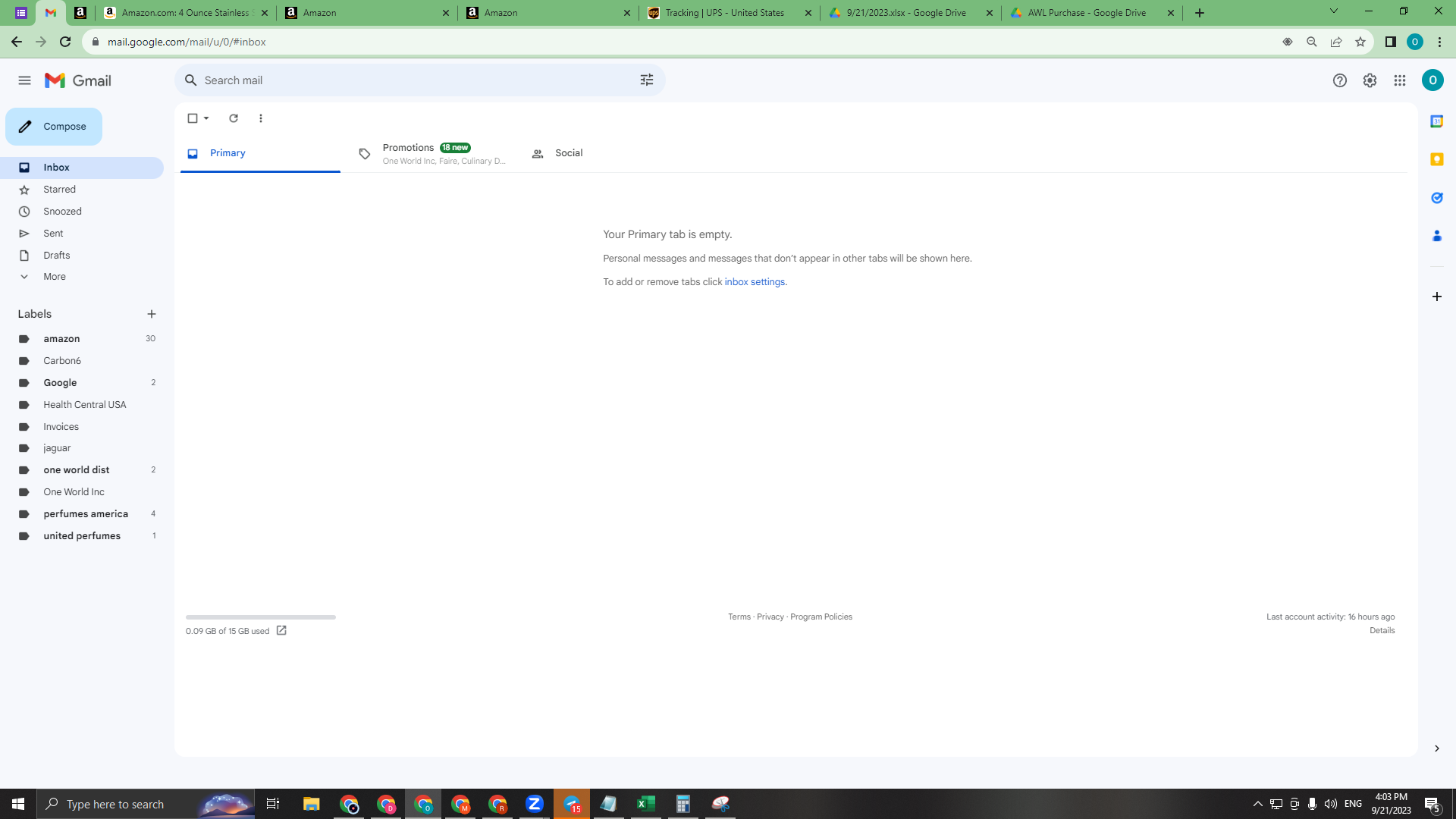
Task: Reload the page in Chrome
Action: tap(65, 42)
